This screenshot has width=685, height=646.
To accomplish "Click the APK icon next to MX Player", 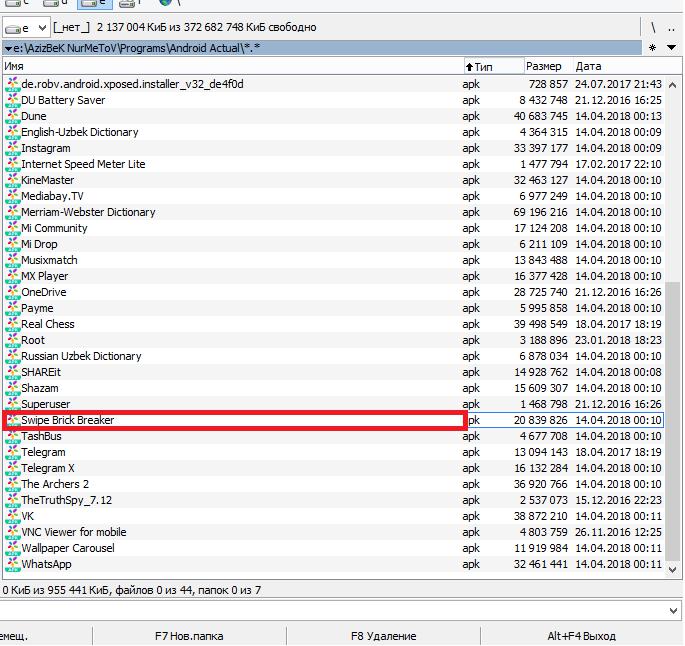I will click(13, 276).
